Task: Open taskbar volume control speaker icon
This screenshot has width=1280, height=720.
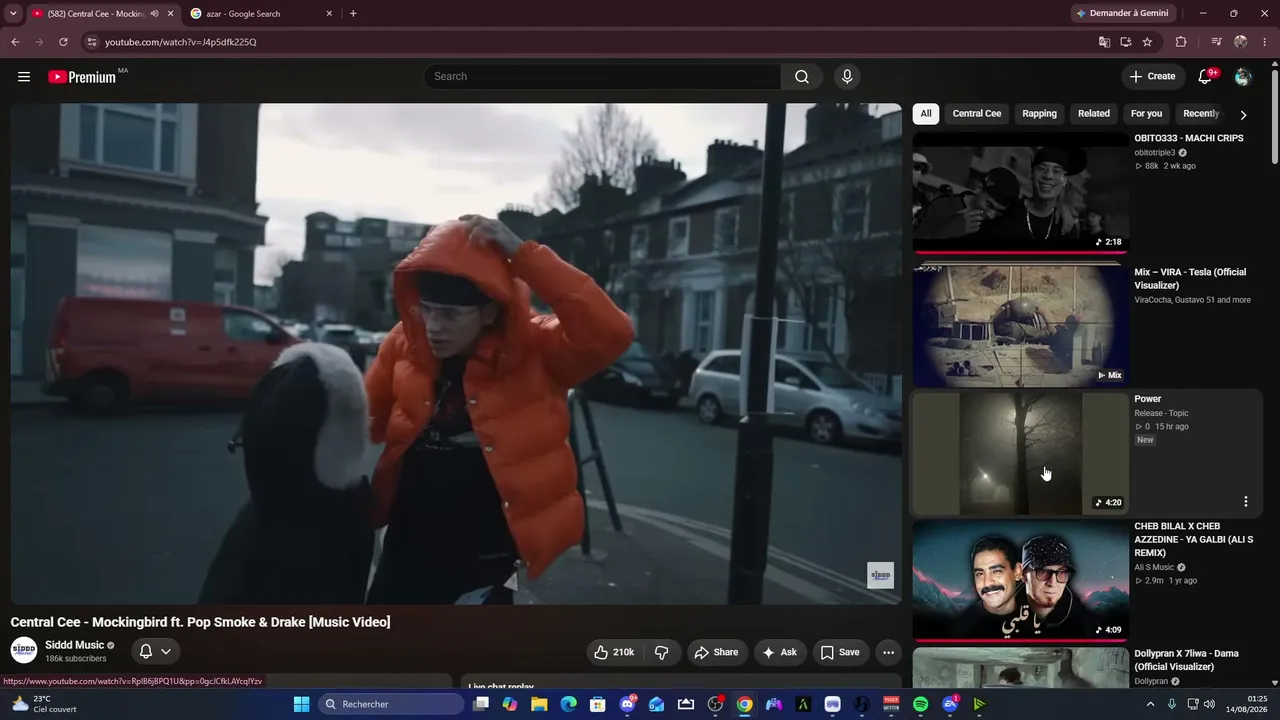Action: pyautogui.click(x=1209, y=704)
